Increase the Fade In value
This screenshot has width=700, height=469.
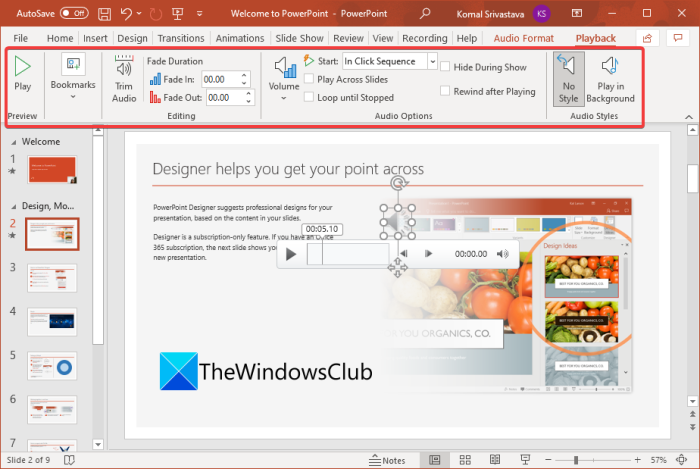tap(244, 75)
